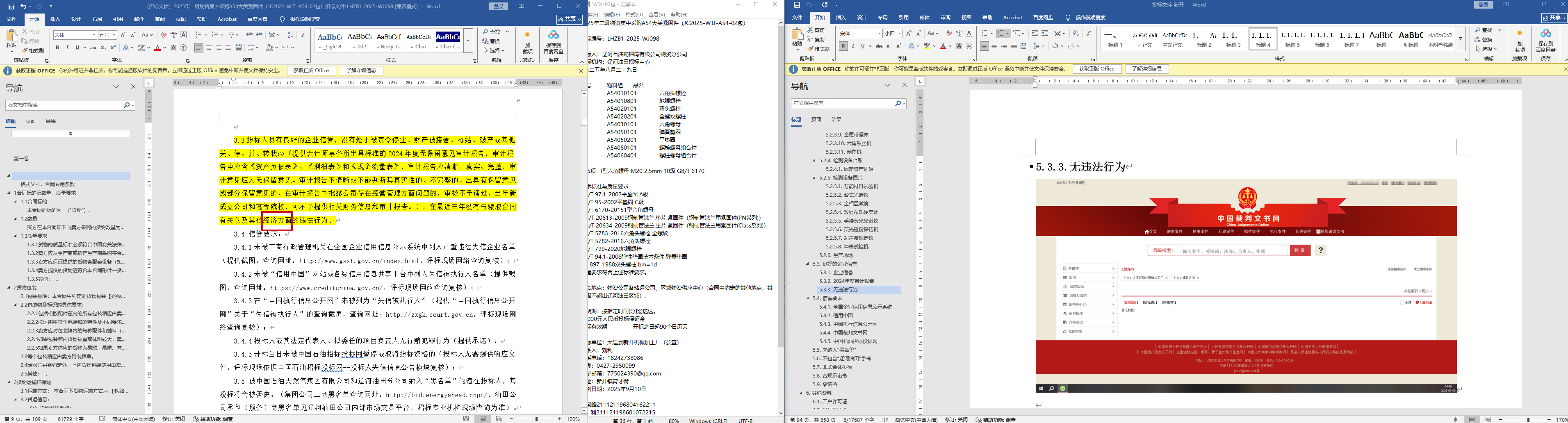1568x423 pixels.
Task: Open 引用 tab in 投标文件-新开 Word window
Action: click(903, 18)
